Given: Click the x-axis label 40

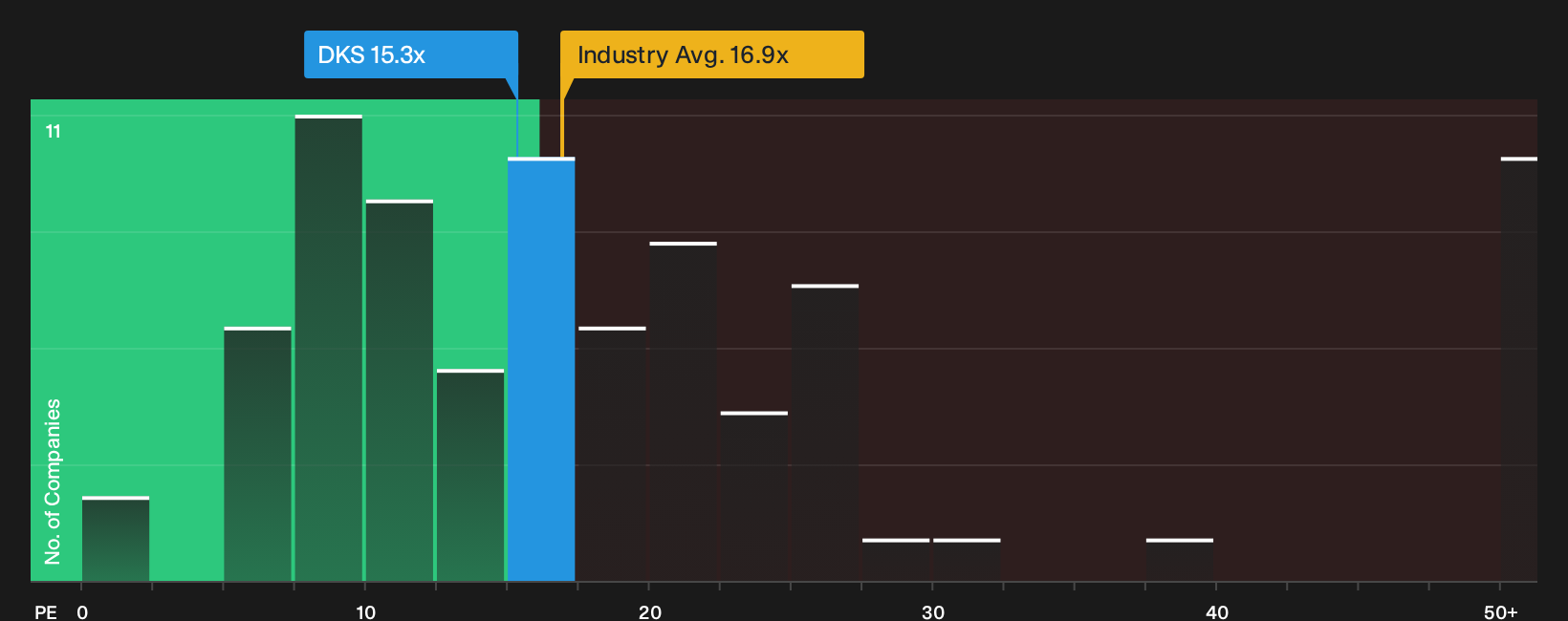Looking at the screenshot, I should (x=1217, y=611).
